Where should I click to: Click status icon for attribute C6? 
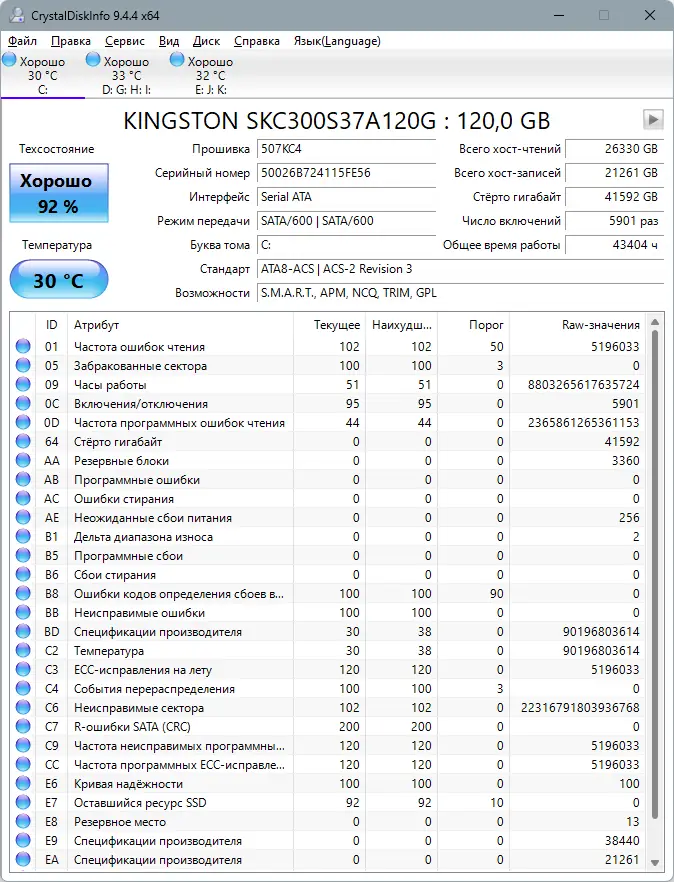(23, 708)
